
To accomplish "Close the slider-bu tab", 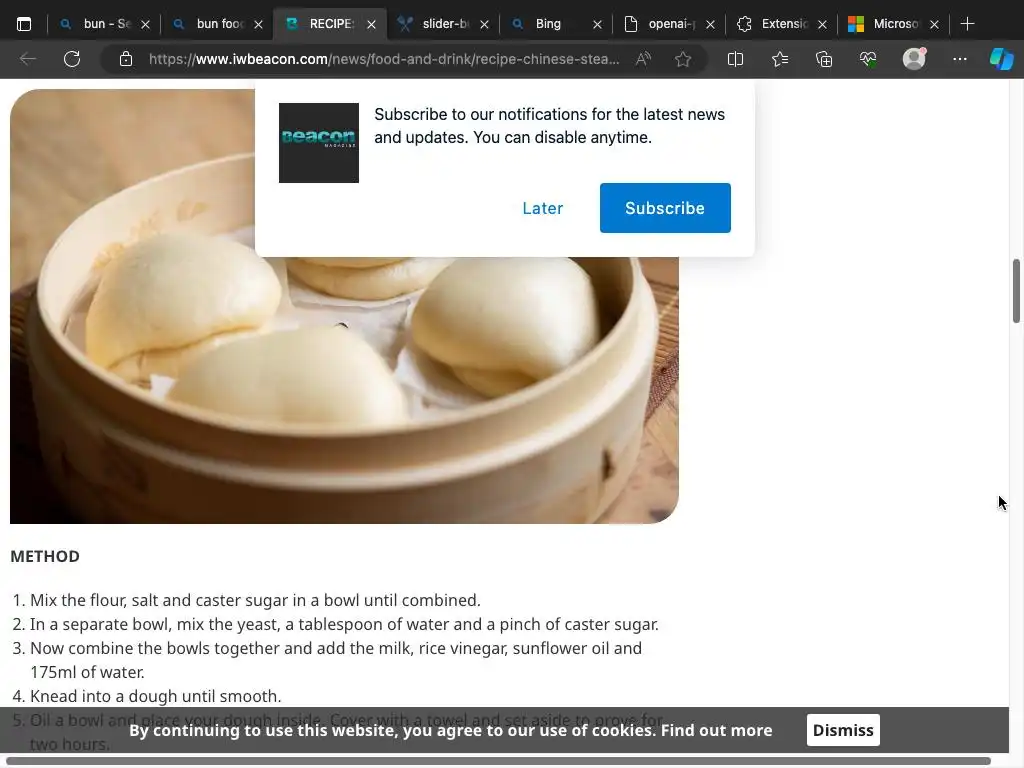I will point(485,25).
